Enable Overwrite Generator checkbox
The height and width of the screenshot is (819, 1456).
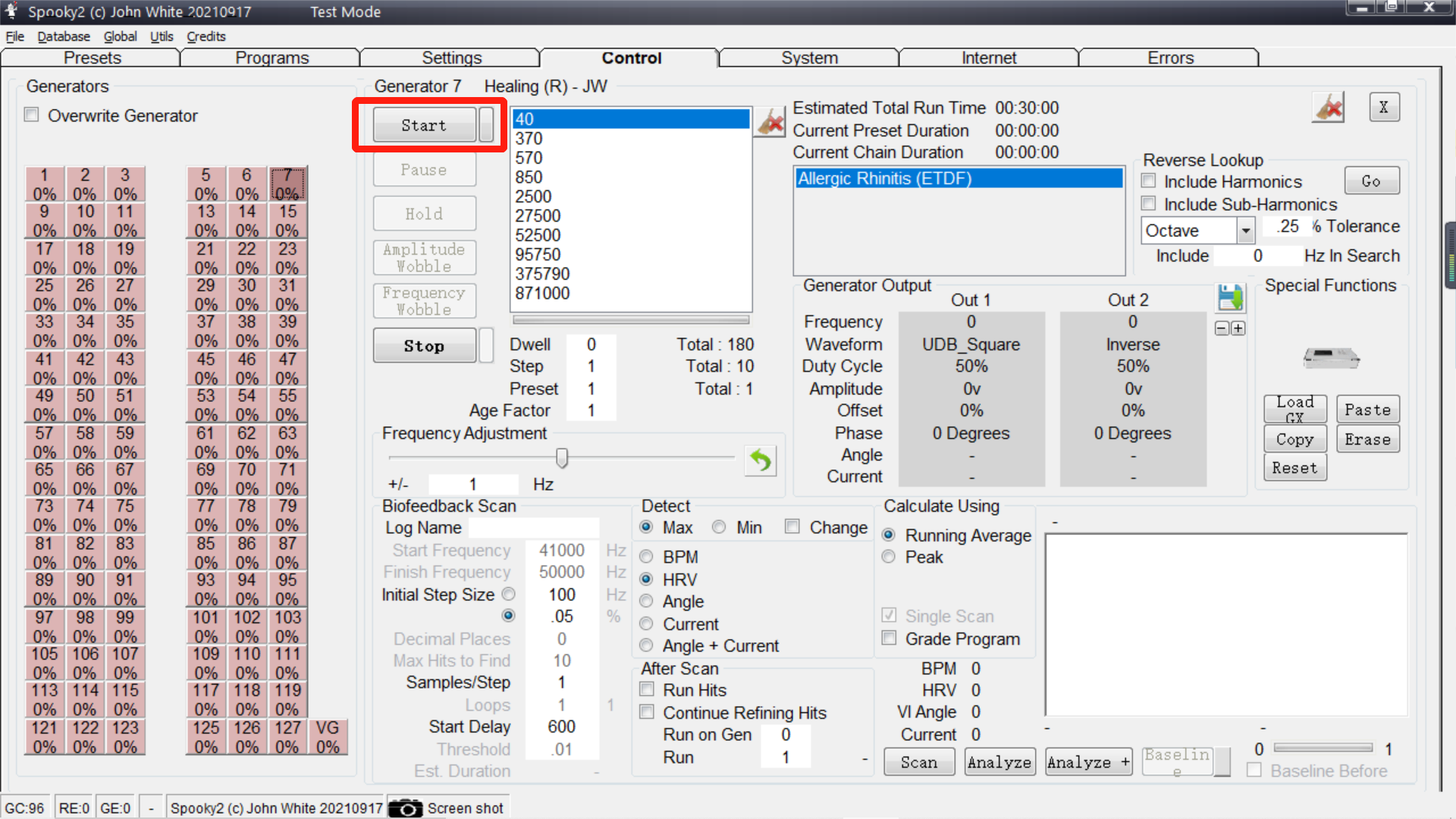point(32,115)
